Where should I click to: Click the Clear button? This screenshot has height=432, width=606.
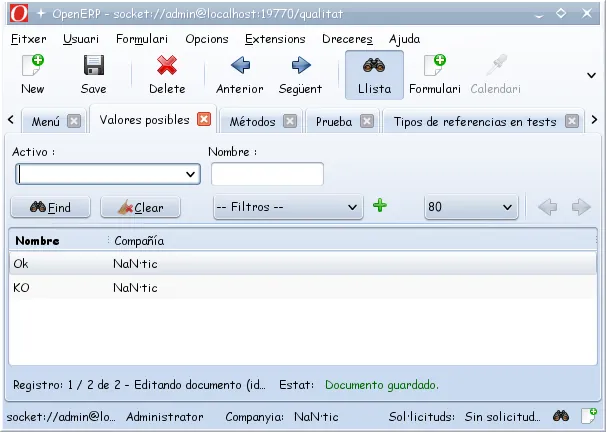[x=140, y=207]
